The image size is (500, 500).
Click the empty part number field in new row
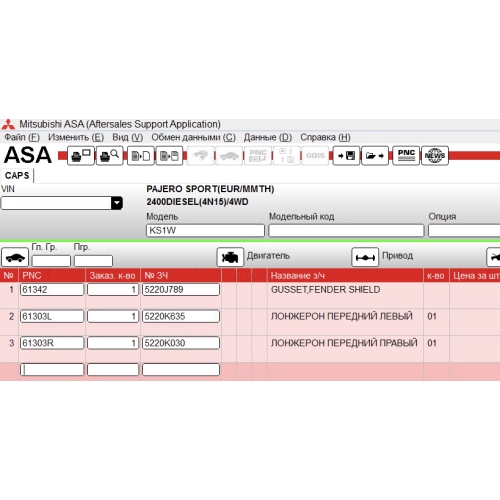181,370
